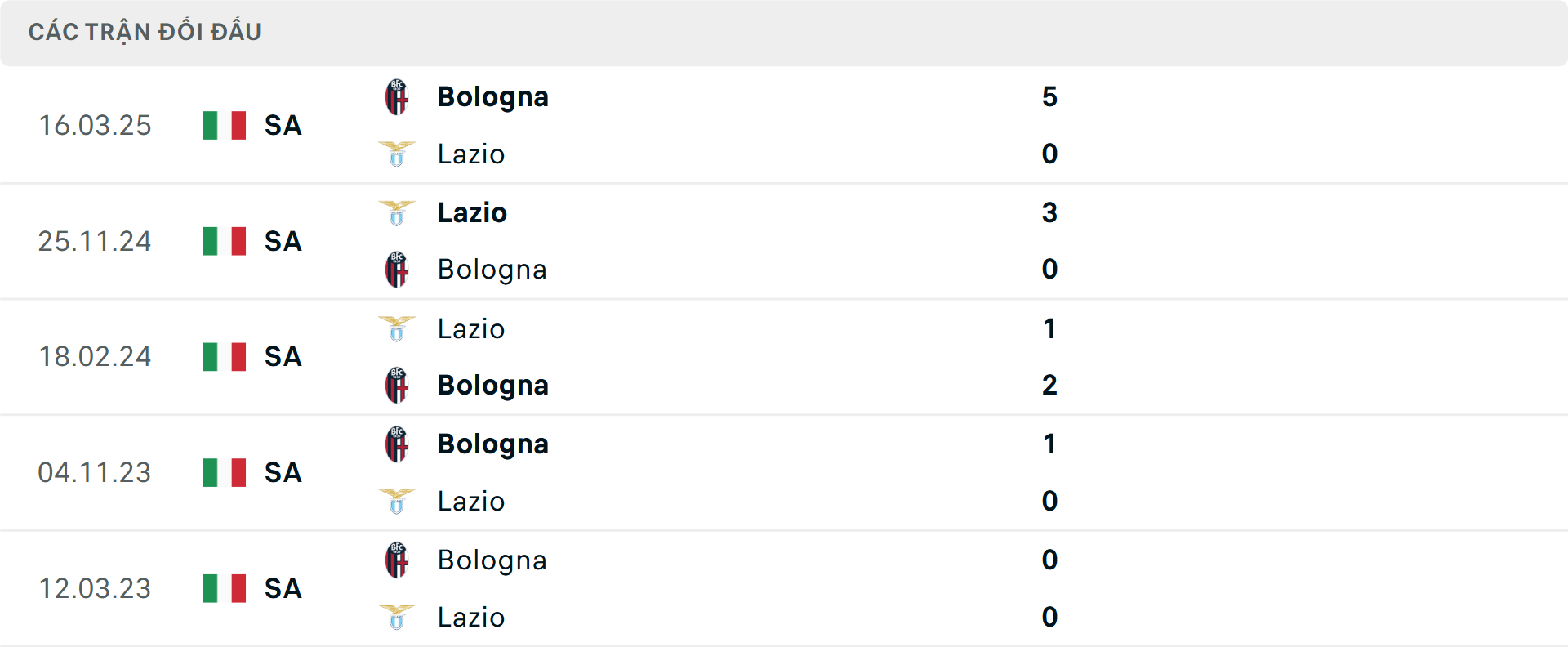Click the Italy flag beside date 16.03.25

(223, 125)
